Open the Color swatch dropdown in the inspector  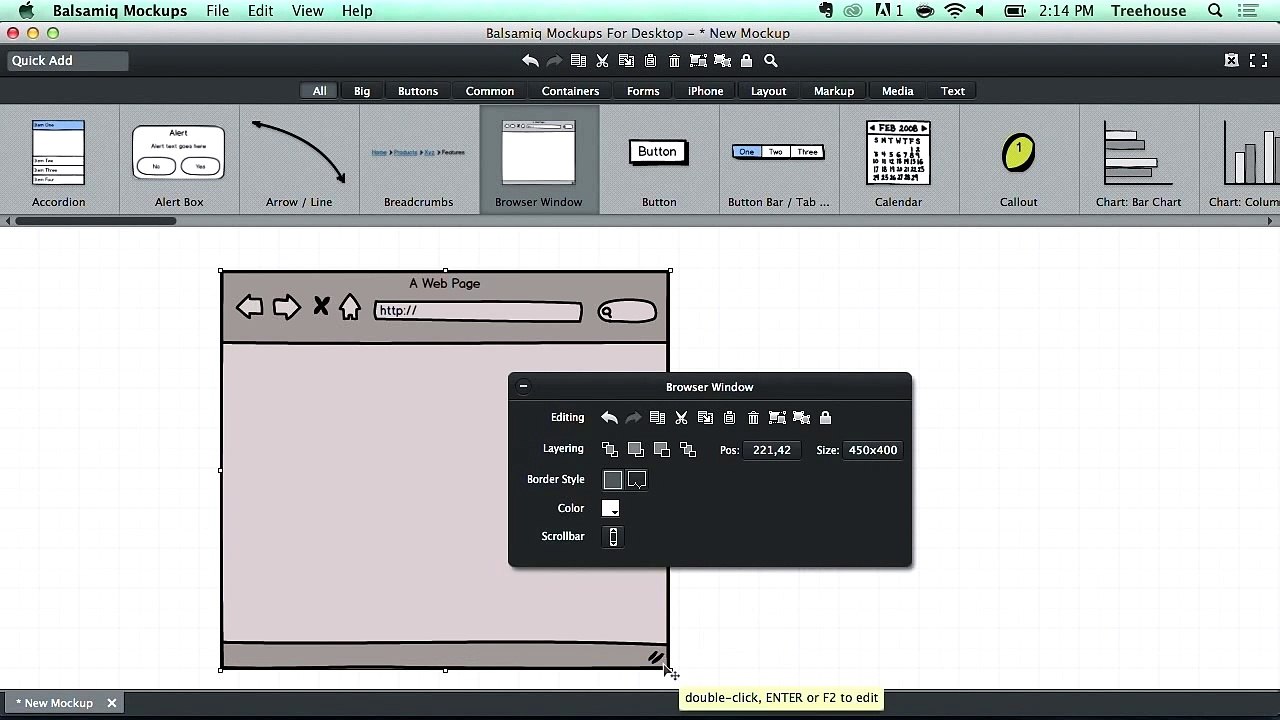click(x=611, y=509)
